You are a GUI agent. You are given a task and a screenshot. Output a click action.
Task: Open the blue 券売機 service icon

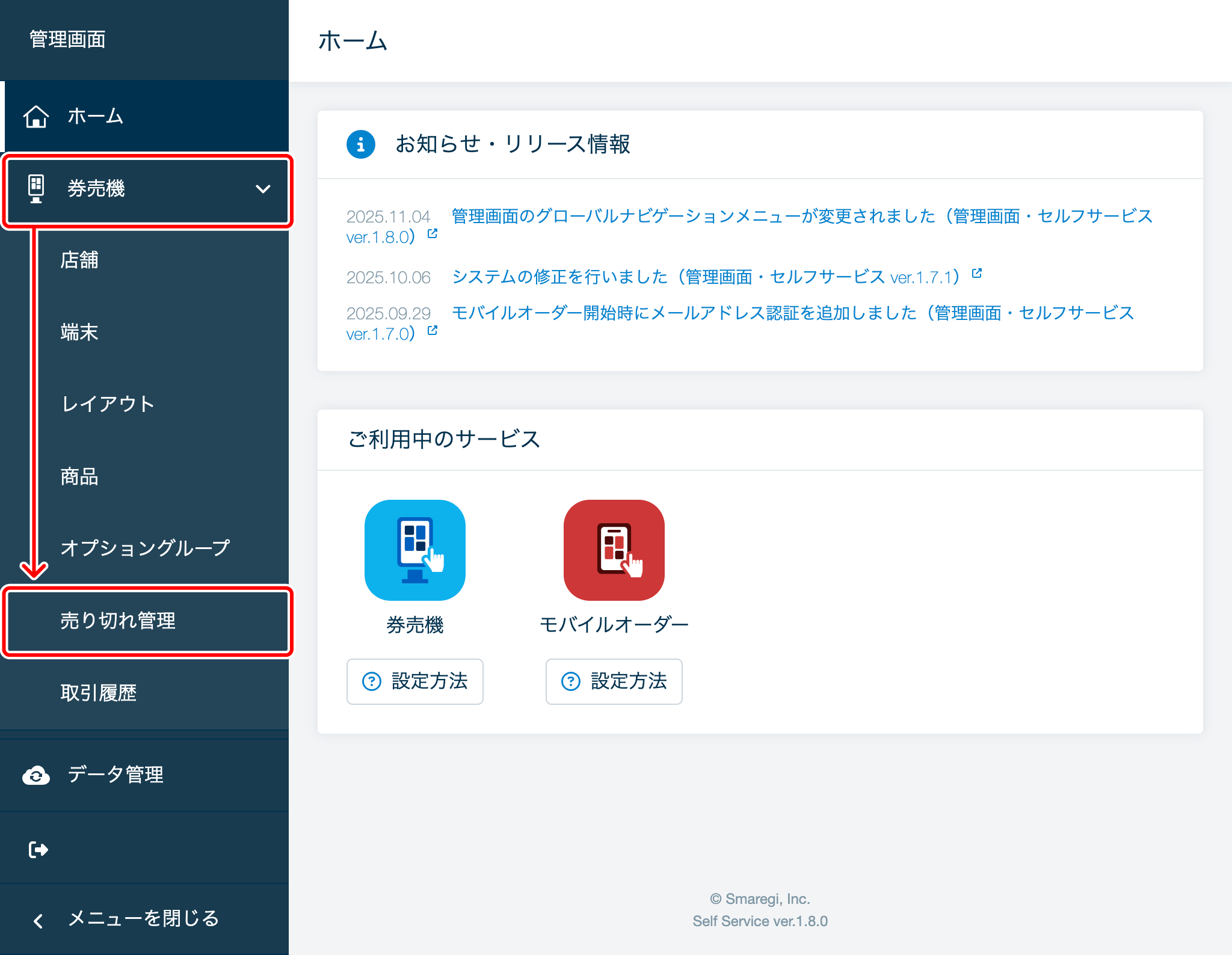pyautogui.click(x=414, y=550)
